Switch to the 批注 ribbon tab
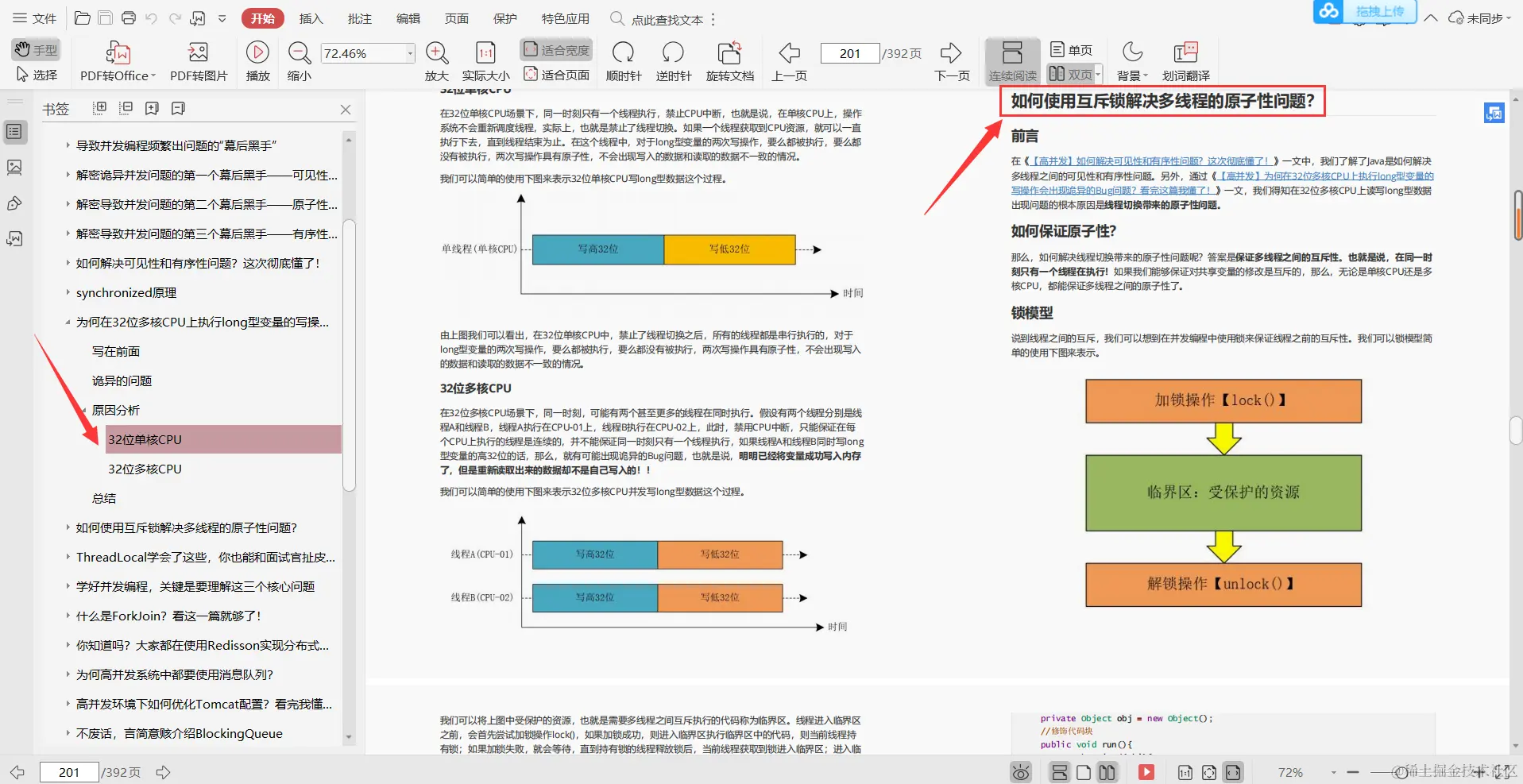The image size is (1523, 784). click(x=359, y=18)
